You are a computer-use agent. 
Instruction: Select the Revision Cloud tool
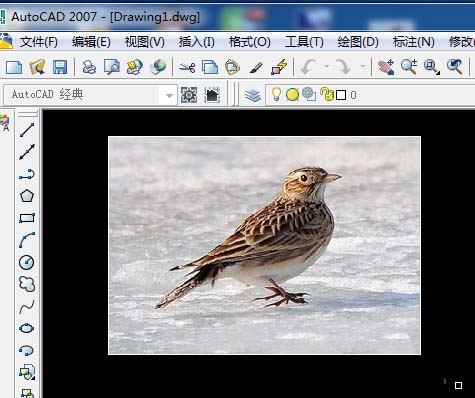27,284
